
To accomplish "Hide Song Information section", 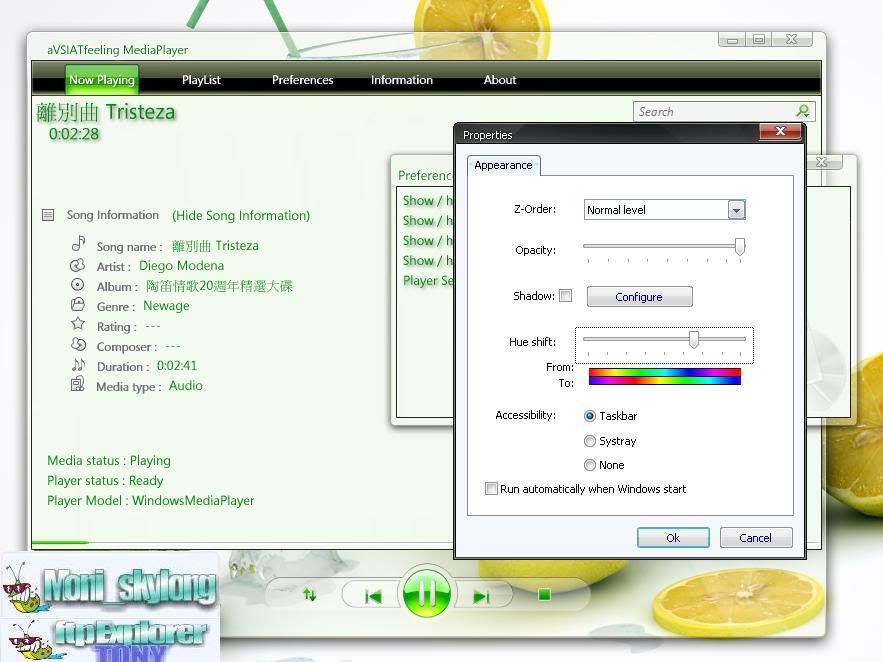I will coord(241,215).
